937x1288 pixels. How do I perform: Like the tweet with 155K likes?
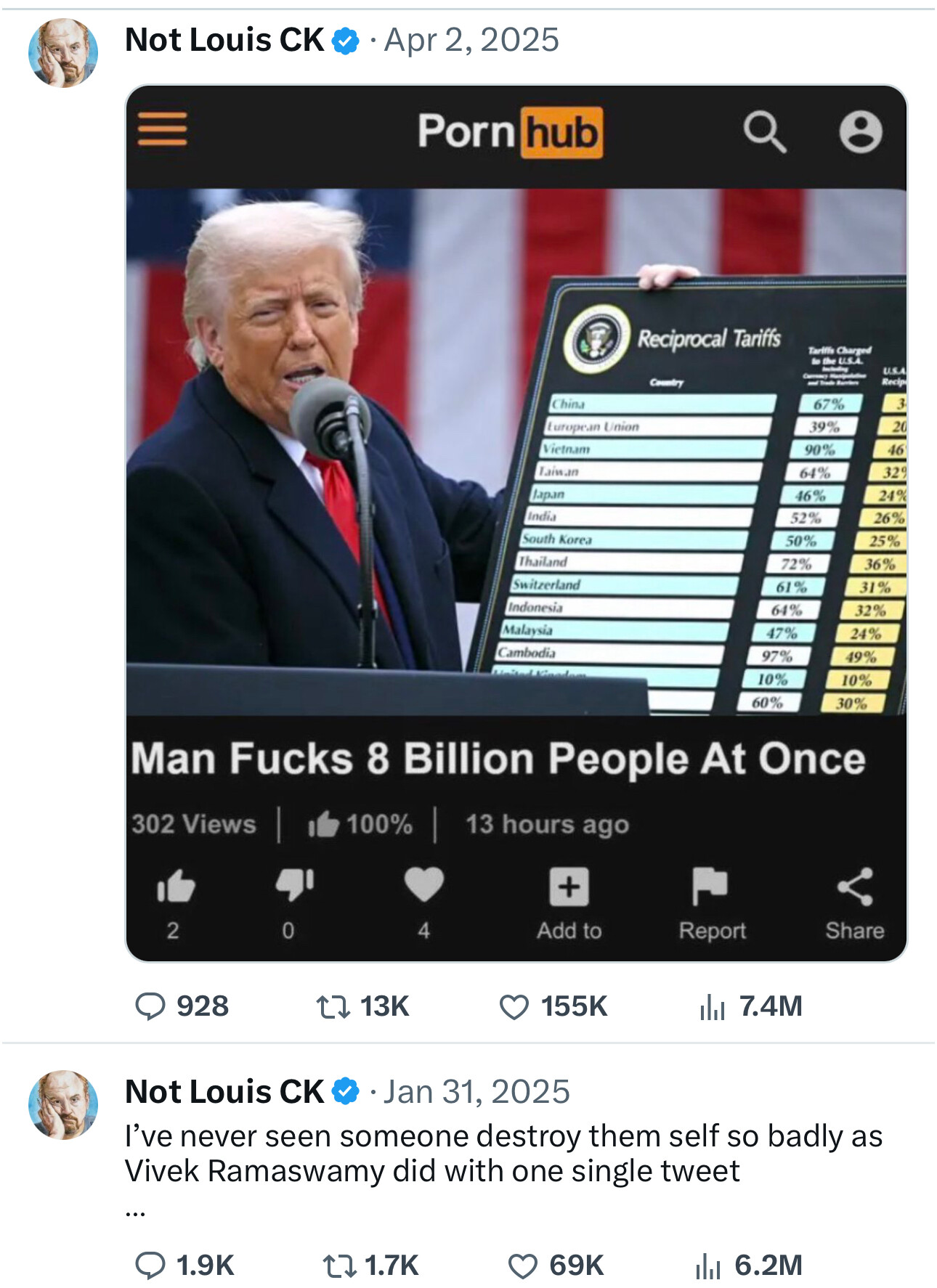point(514,1007)
